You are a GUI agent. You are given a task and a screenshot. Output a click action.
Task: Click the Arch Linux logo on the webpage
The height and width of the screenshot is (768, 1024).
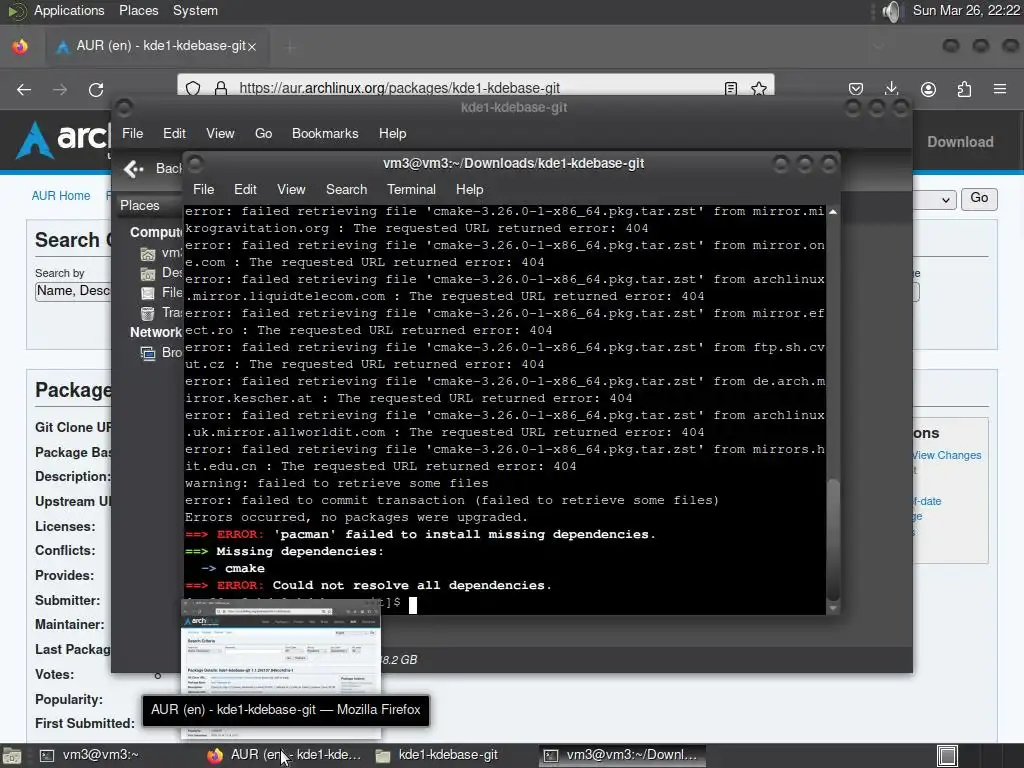pyautogui.click(x=64, y=139)
